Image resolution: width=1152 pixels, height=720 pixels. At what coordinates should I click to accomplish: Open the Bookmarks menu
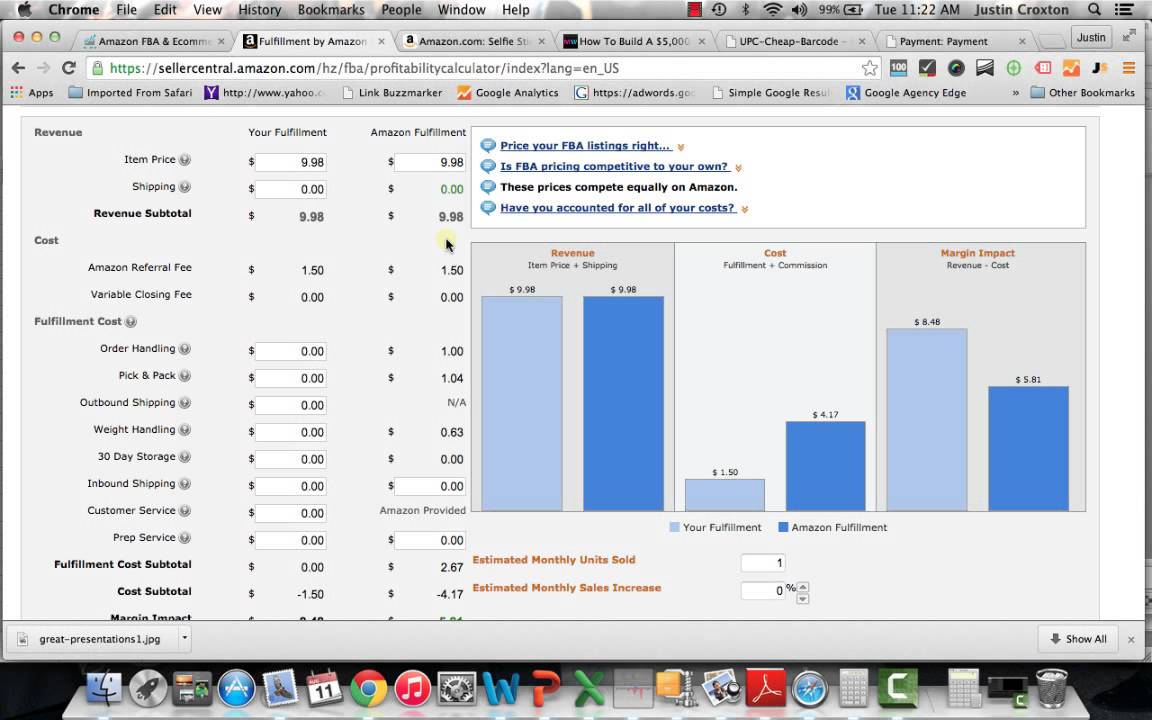[331, 10]
